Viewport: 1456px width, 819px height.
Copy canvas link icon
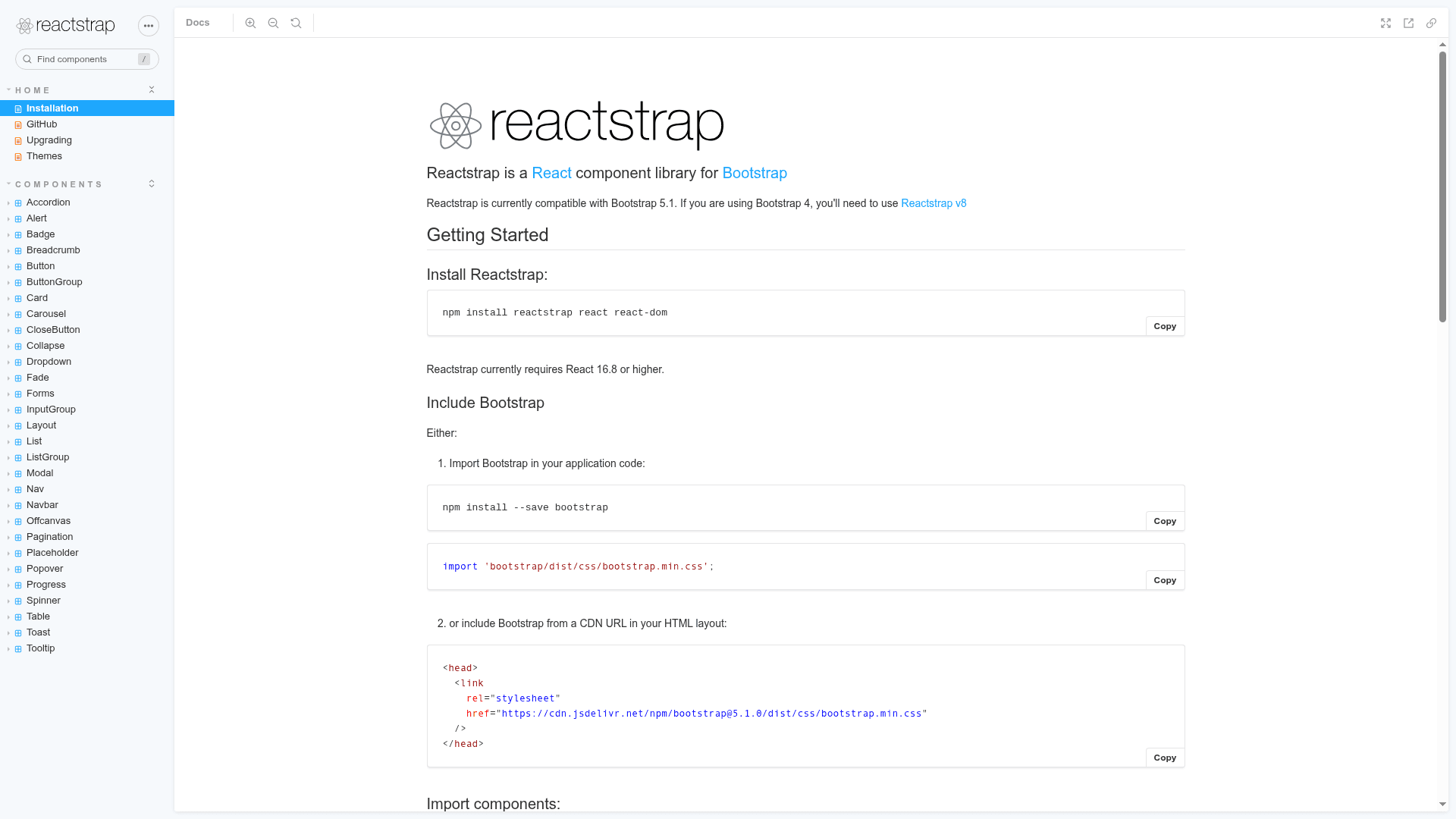1431,23
